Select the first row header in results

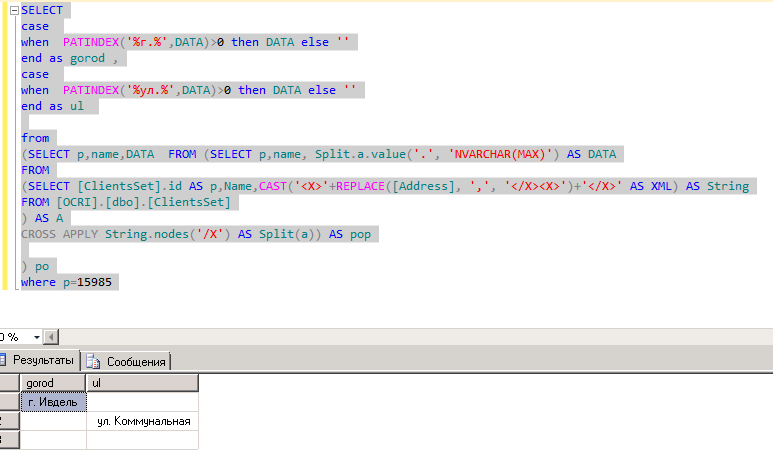(8, 402)
